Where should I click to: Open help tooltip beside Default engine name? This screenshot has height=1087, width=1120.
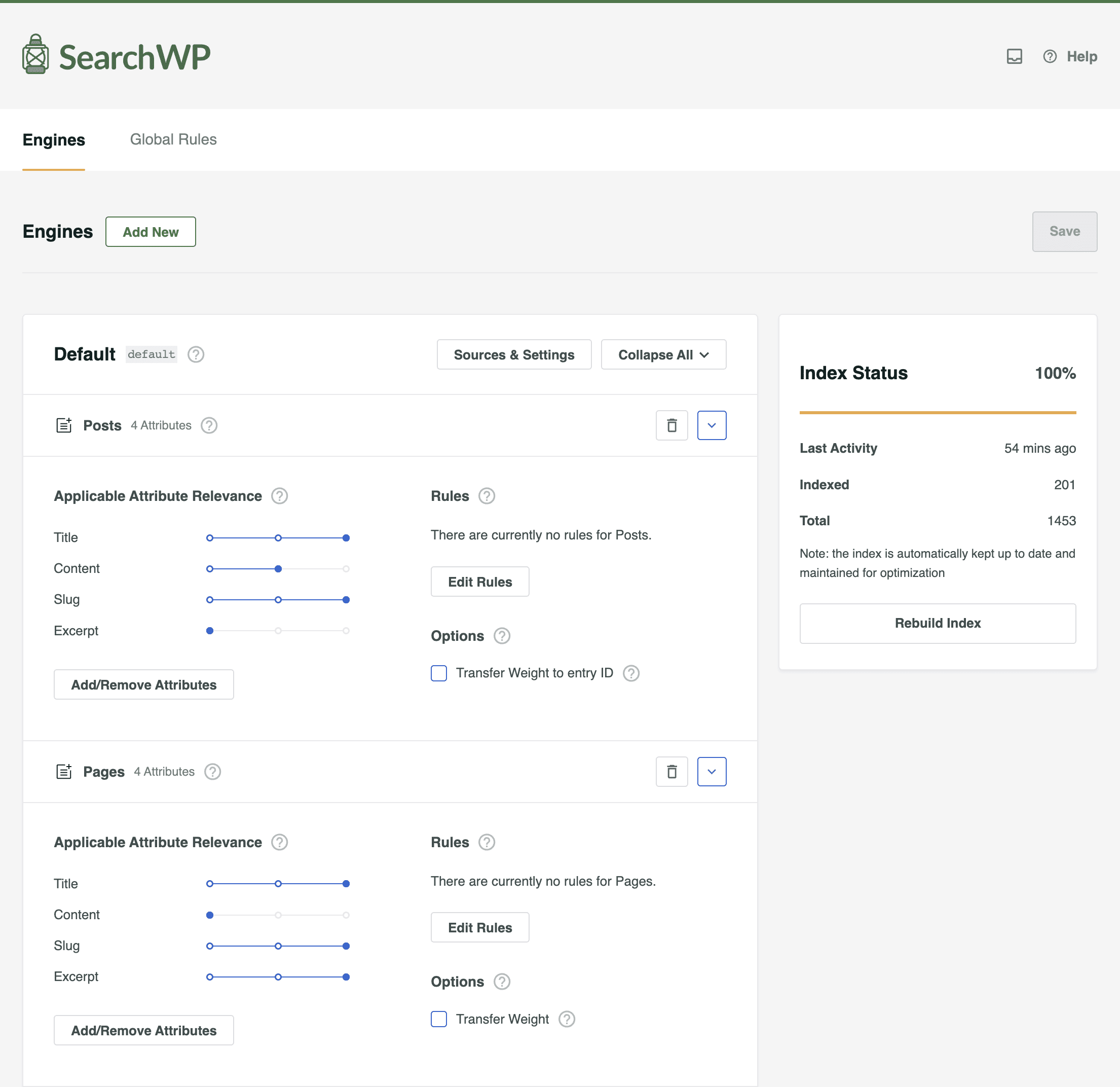pos(196,354)
